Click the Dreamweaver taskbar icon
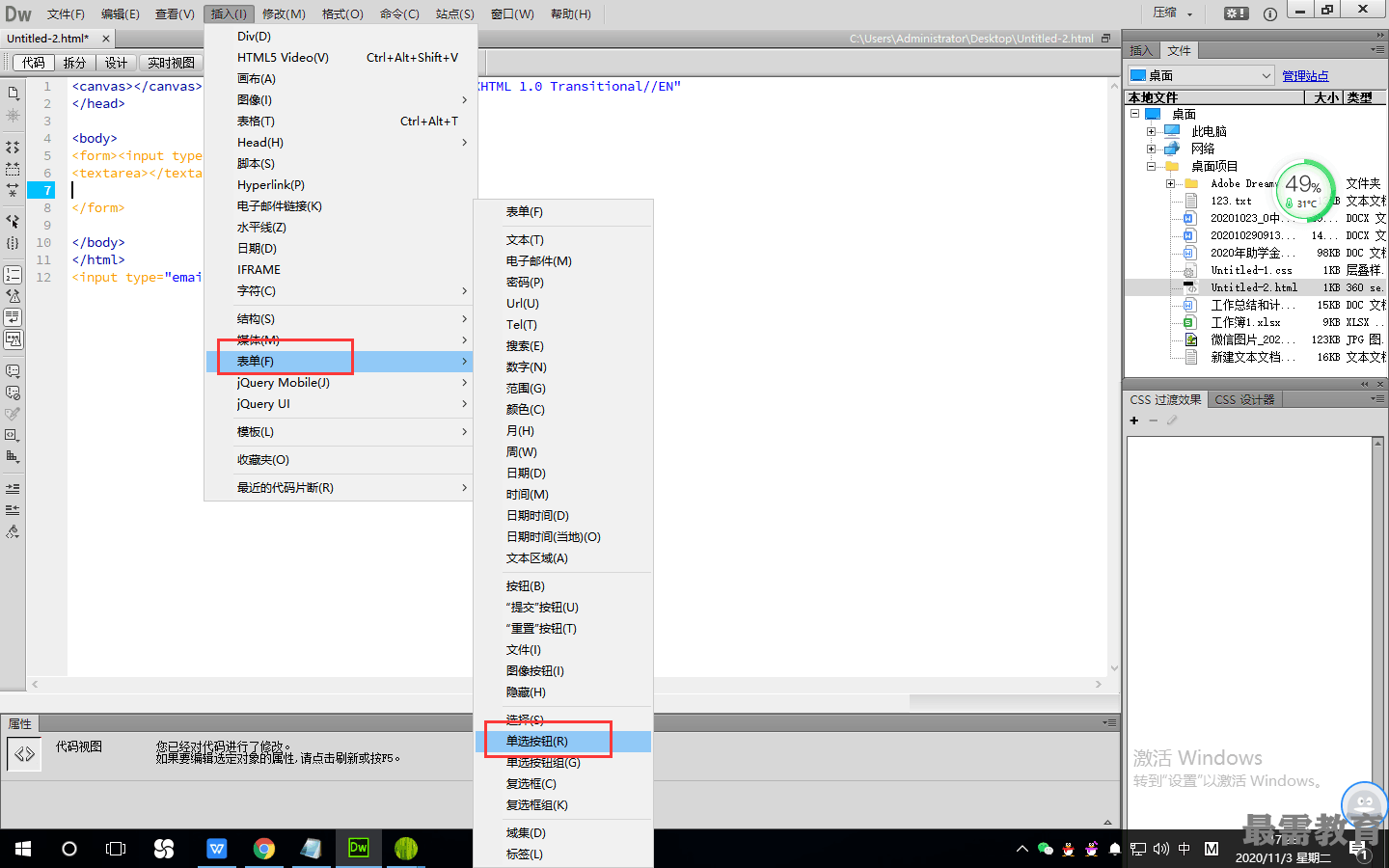The height and width of the screenshot is (868, 1389). point(358,849)
